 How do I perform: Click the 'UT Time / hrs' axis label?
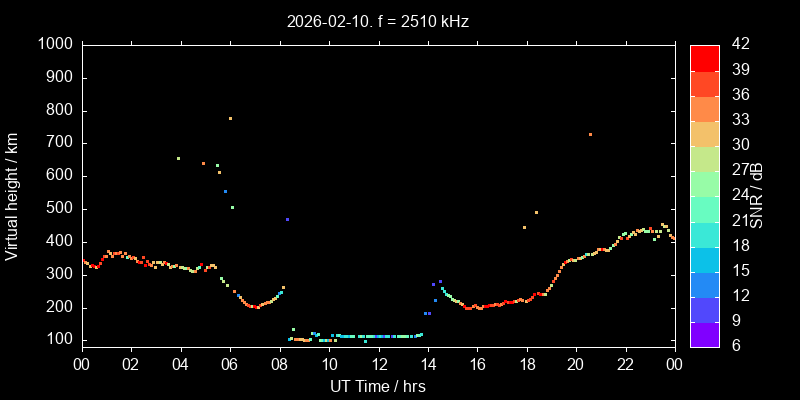point(377,385)
